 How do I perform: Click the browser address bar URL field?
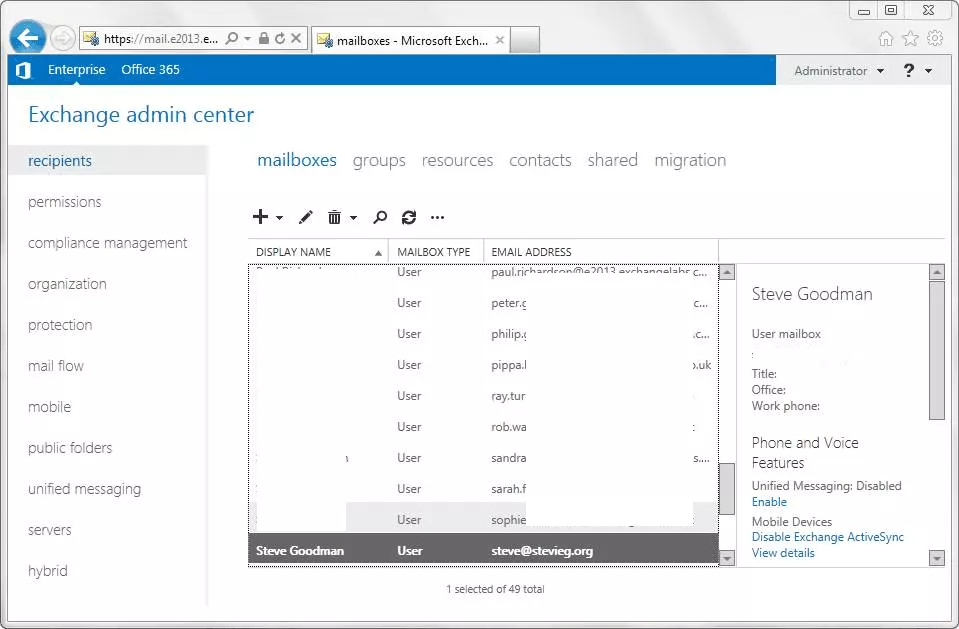tap(160, 39)
